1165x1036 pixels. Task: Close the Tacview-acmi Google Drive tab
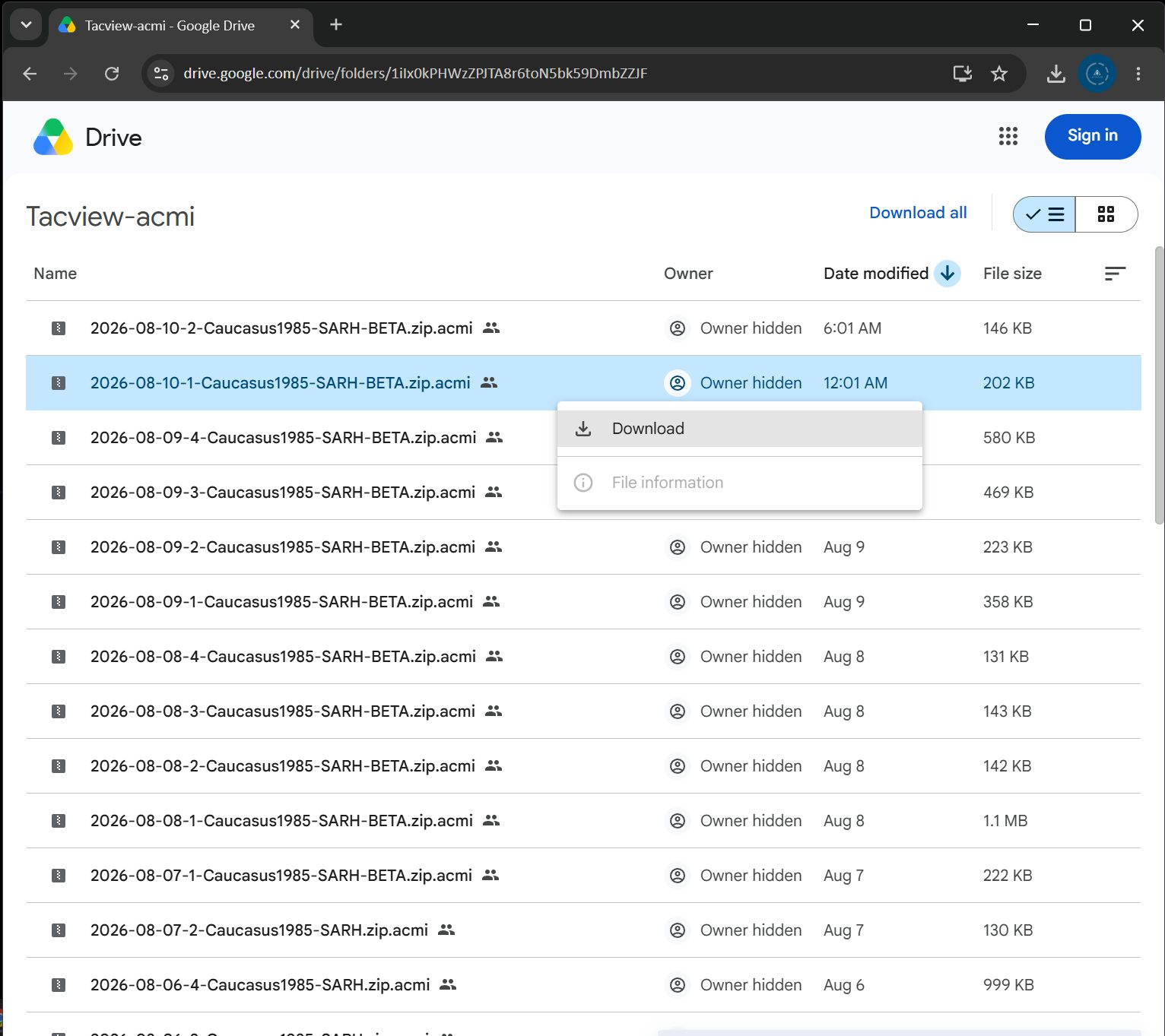(295, 25)
